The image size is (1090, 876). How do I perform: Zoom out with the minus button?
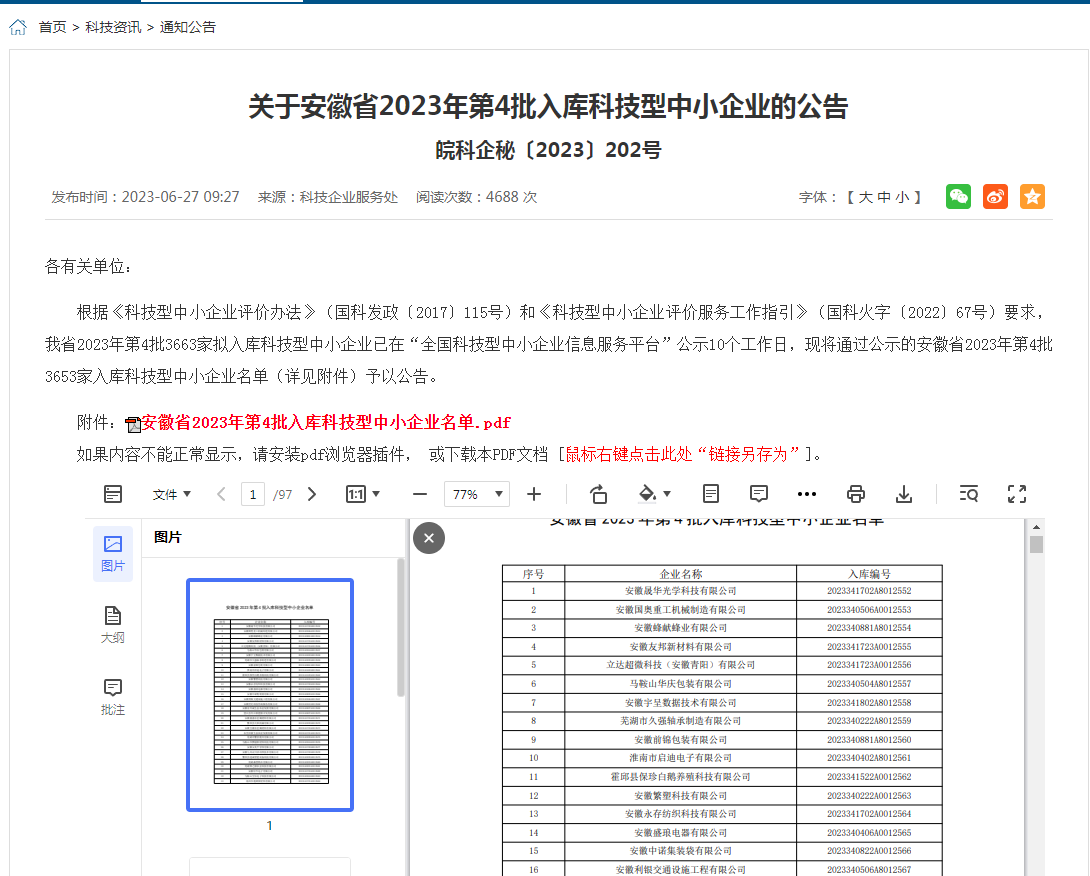click(420, 494)
